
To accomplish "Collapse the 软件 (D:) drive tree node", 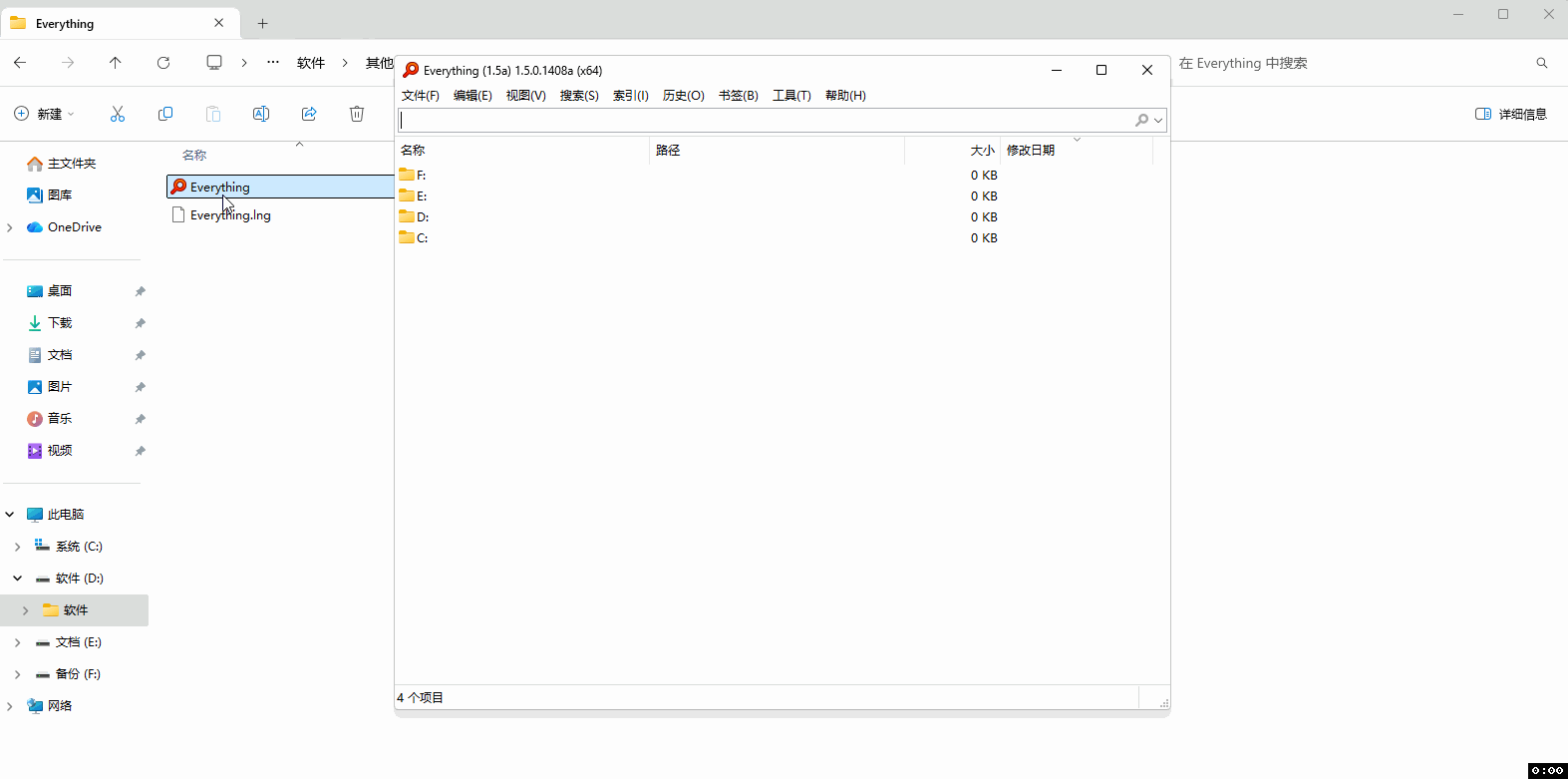I will [x=17, y=579].
